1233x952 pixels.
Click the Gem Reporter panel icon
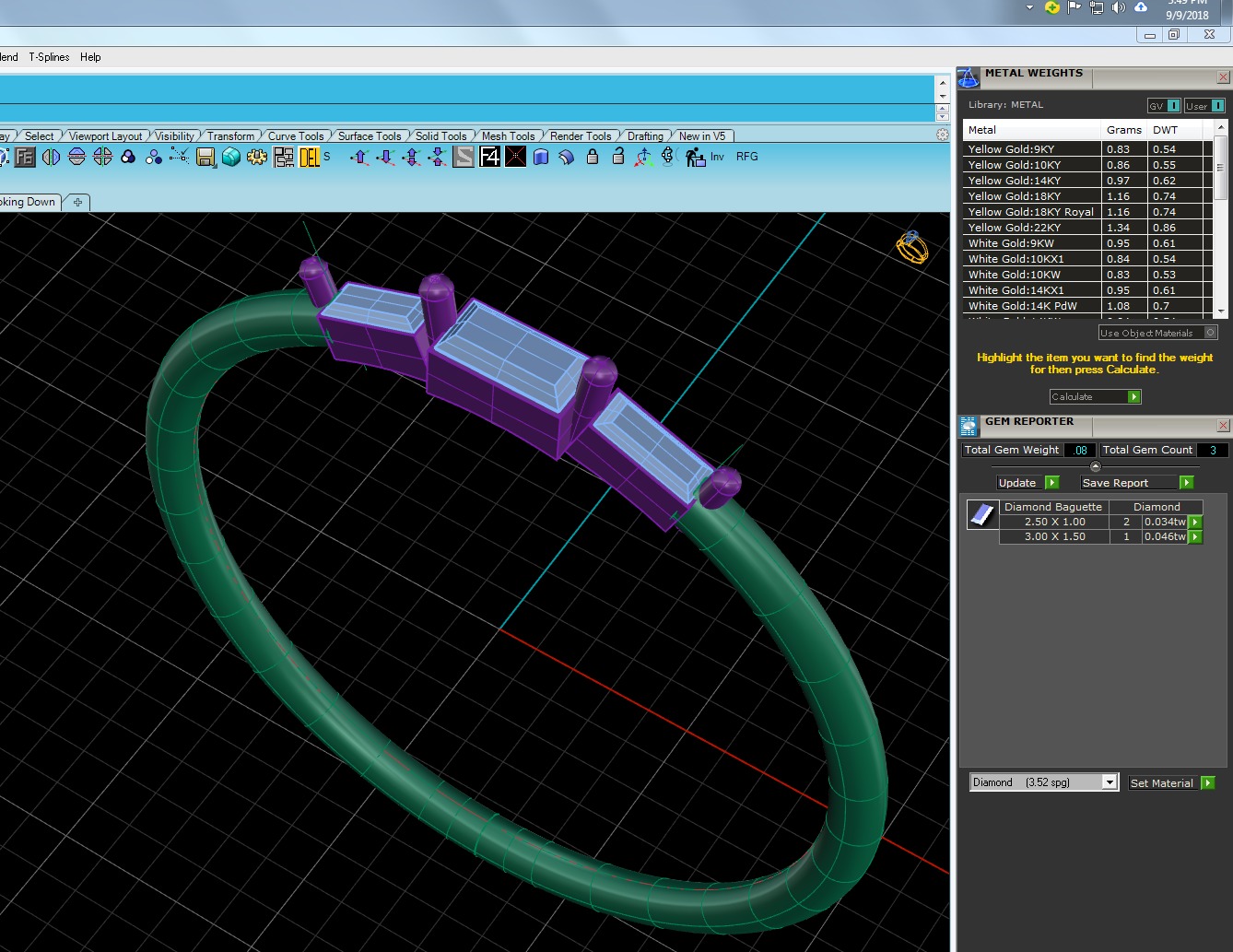coord(969,426)
